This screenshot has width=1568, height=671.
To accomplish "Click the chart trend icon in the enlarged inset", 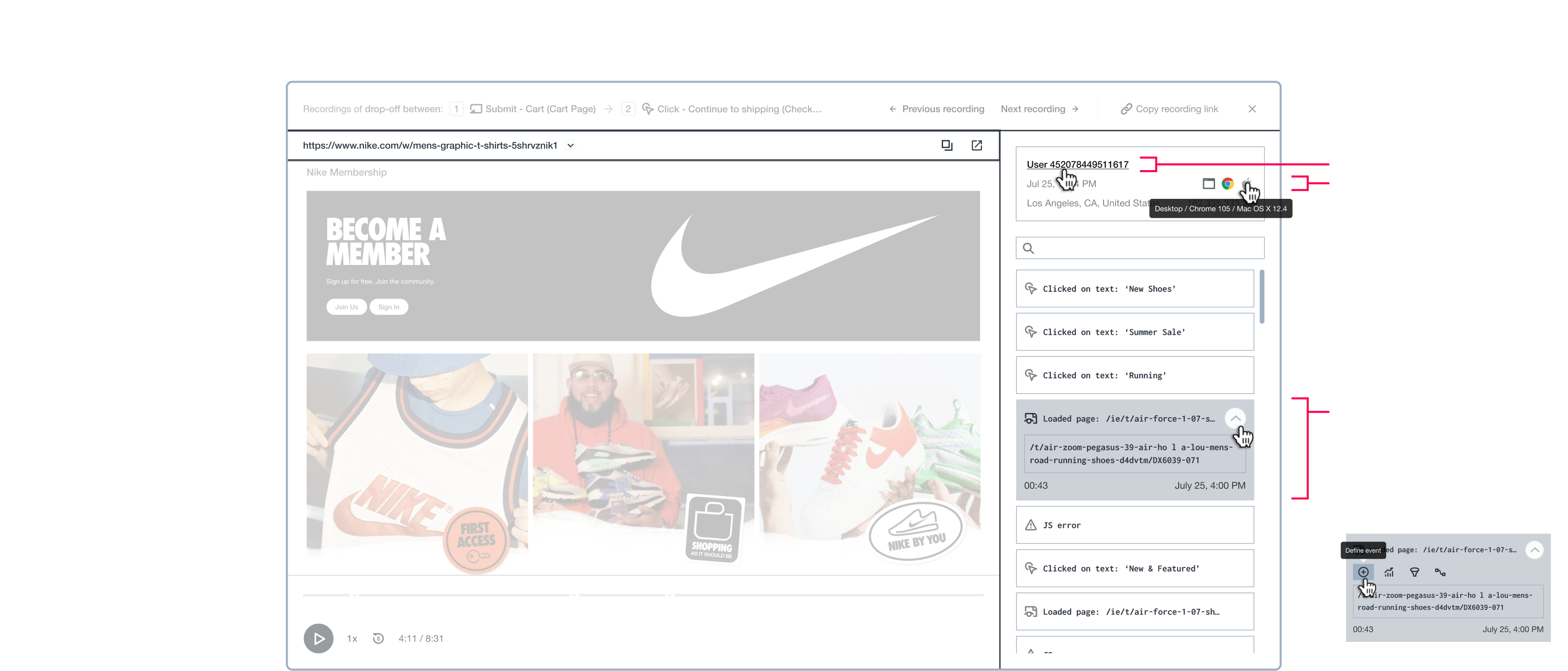I will [1389, 572].
